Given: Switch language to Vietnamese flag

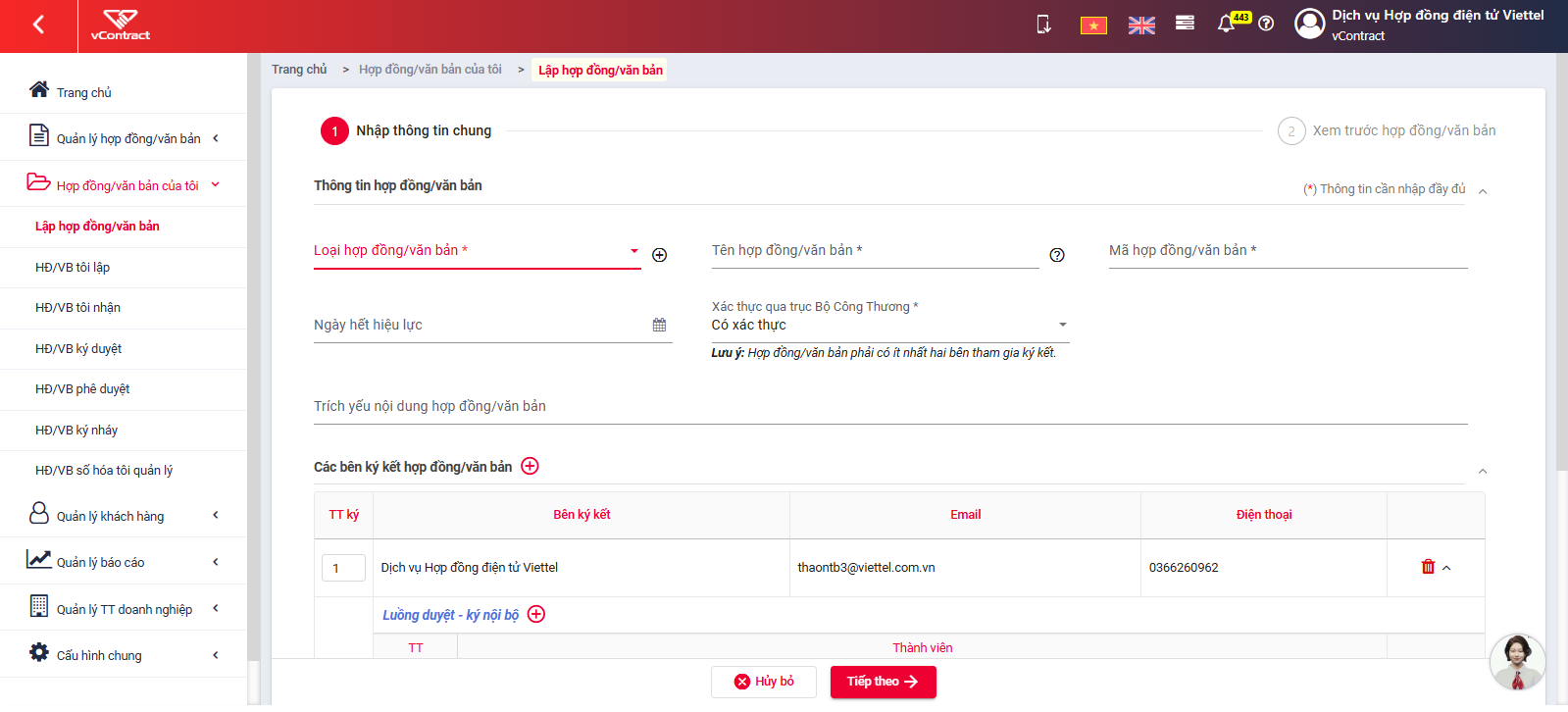Looking at the screenshot, I should pos(1093,25).
